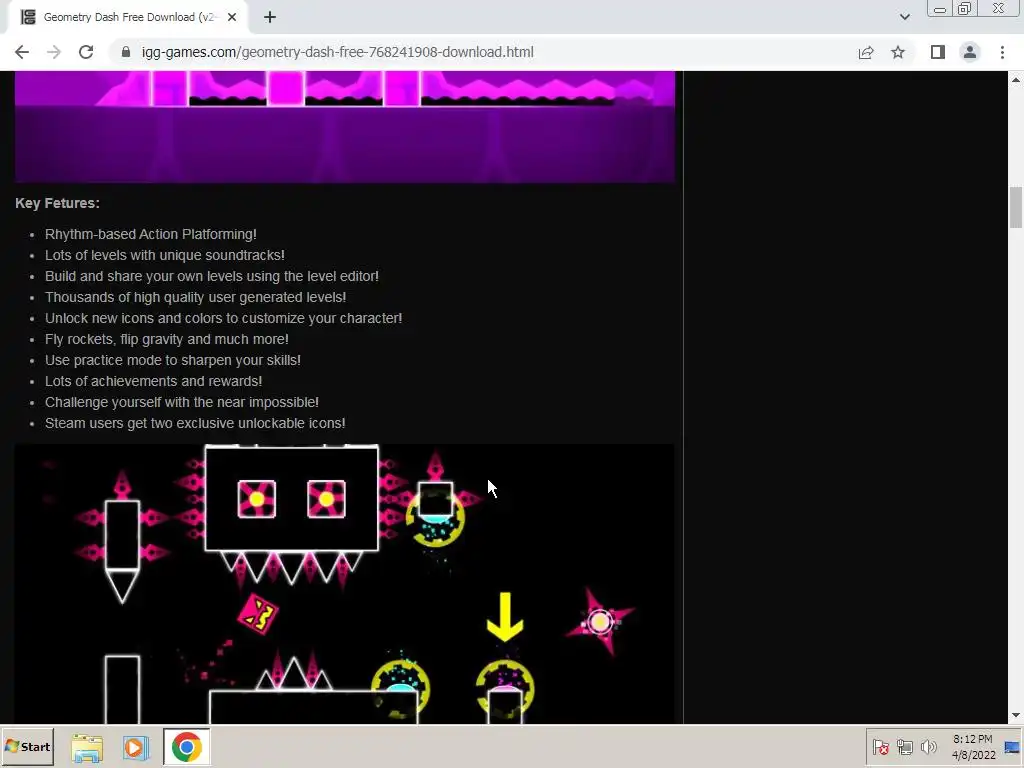The width and height of the screenshot is (1024, 768).
Task: Bookmark this page with star
Action: [898, 52]
